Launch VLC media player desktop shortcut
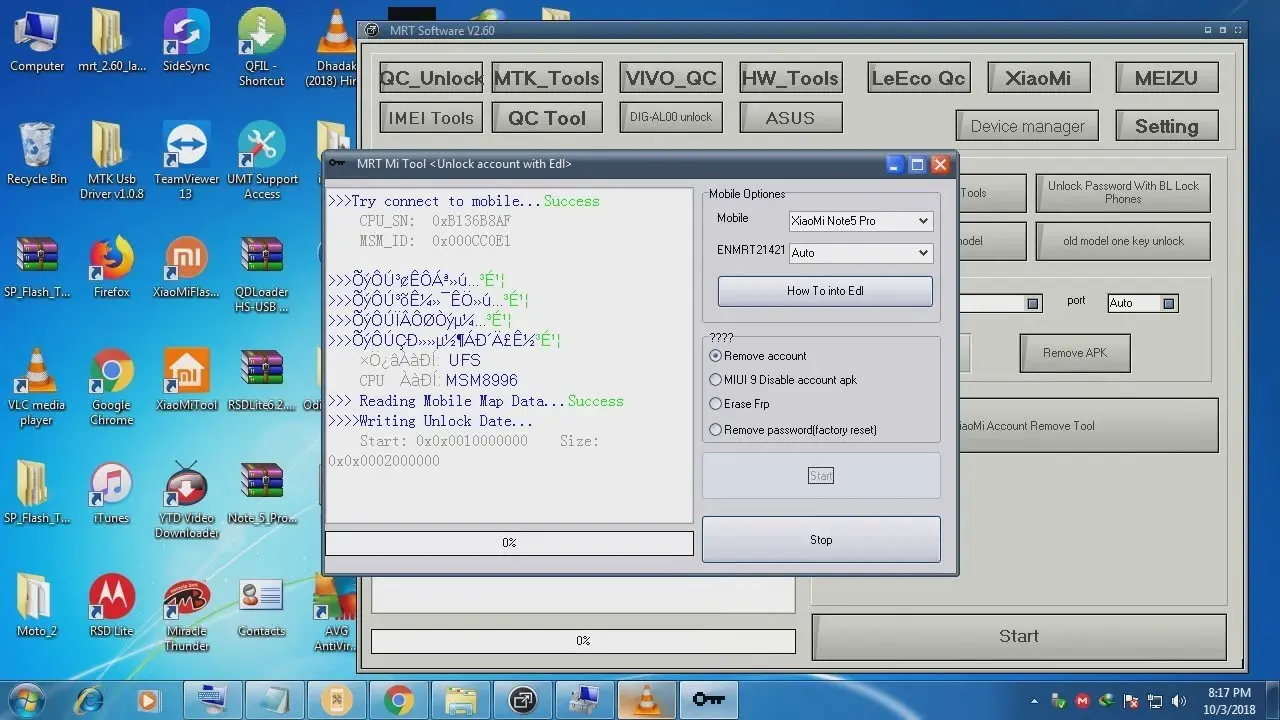Viewport: 1280px width, 720px height. point(37,388)
